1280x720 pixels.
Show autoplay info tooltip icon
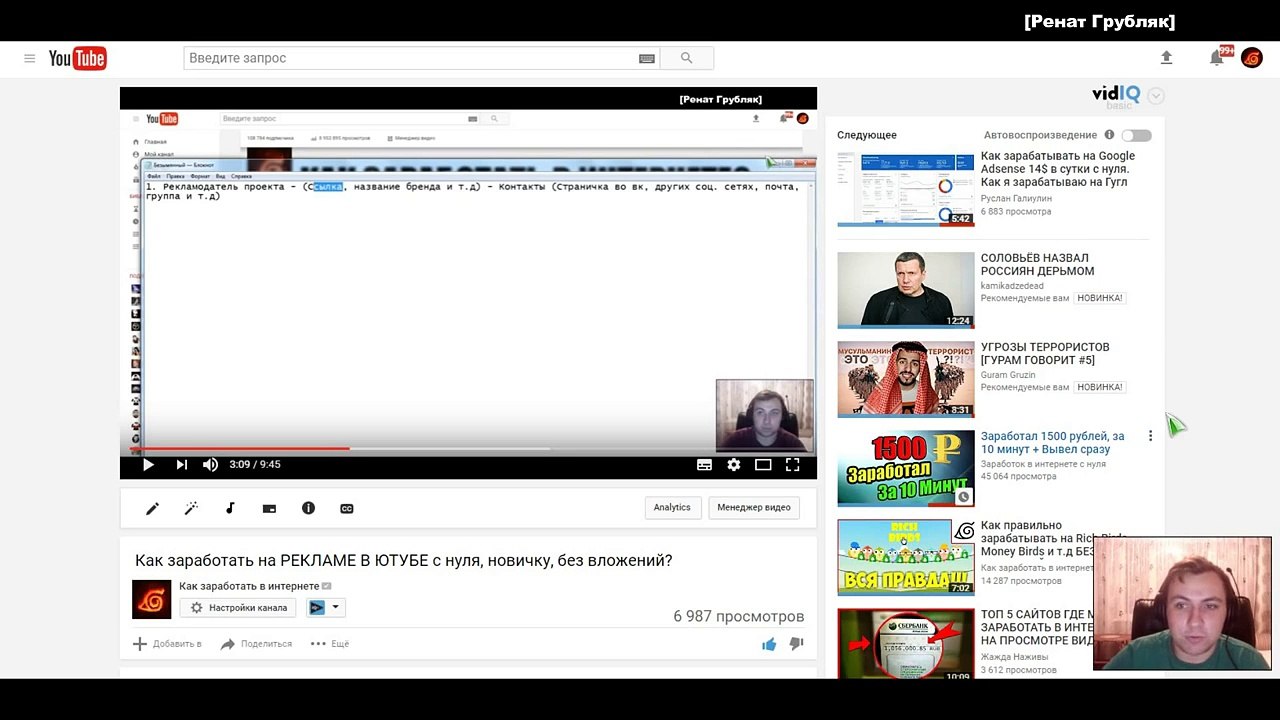click(1109, 135)
